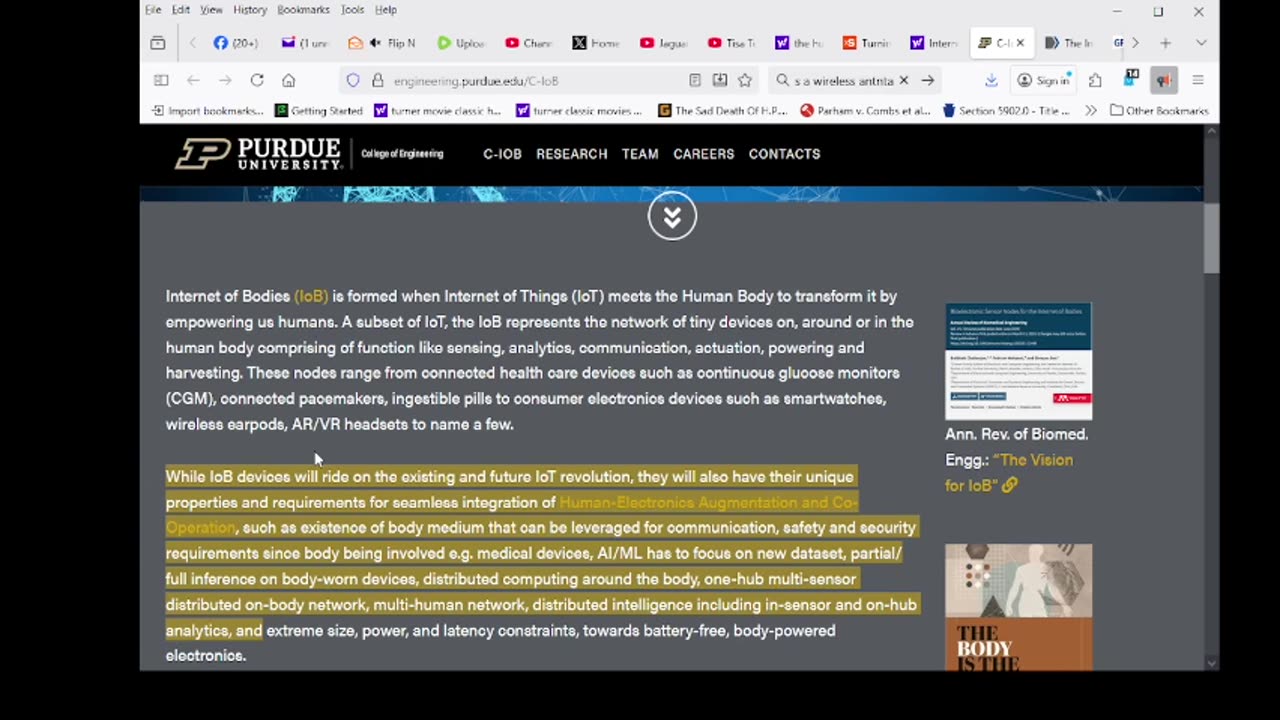The height and width of the screenshot is (720, 1280).
Task: Open the RESEARCH navigation item
Action: tap(571, 154)
